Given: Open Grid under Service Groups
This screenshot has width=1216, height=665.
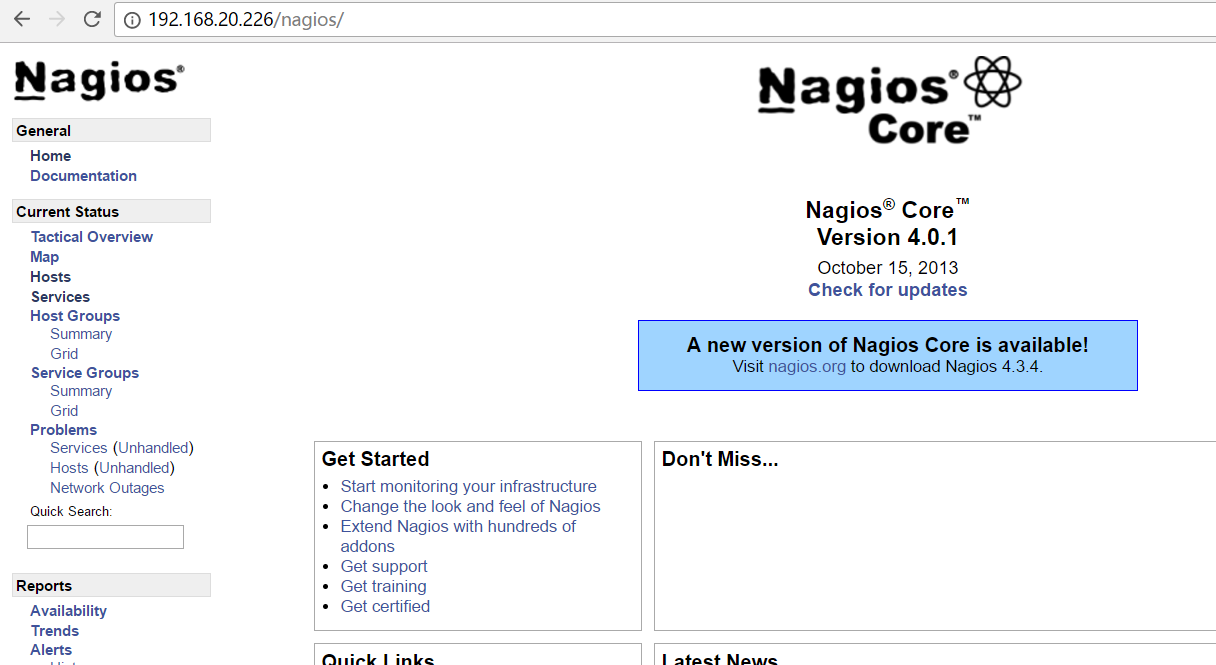Looking at the screenshot, I should pos(64,411).
